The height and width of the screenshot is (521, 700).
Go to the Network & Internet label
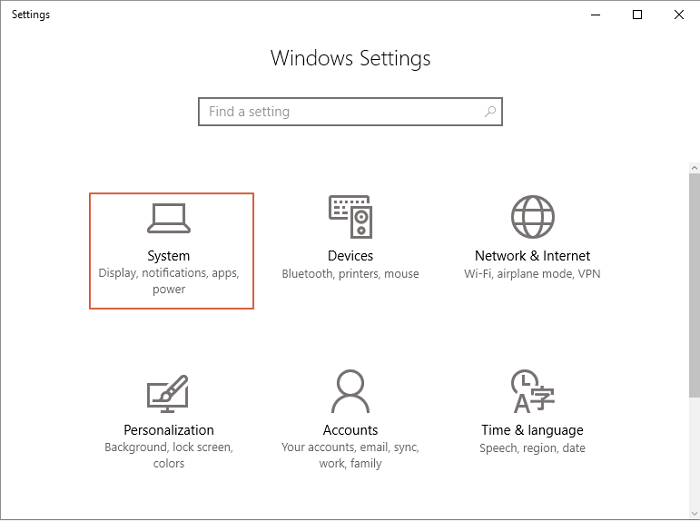[532, 256]
